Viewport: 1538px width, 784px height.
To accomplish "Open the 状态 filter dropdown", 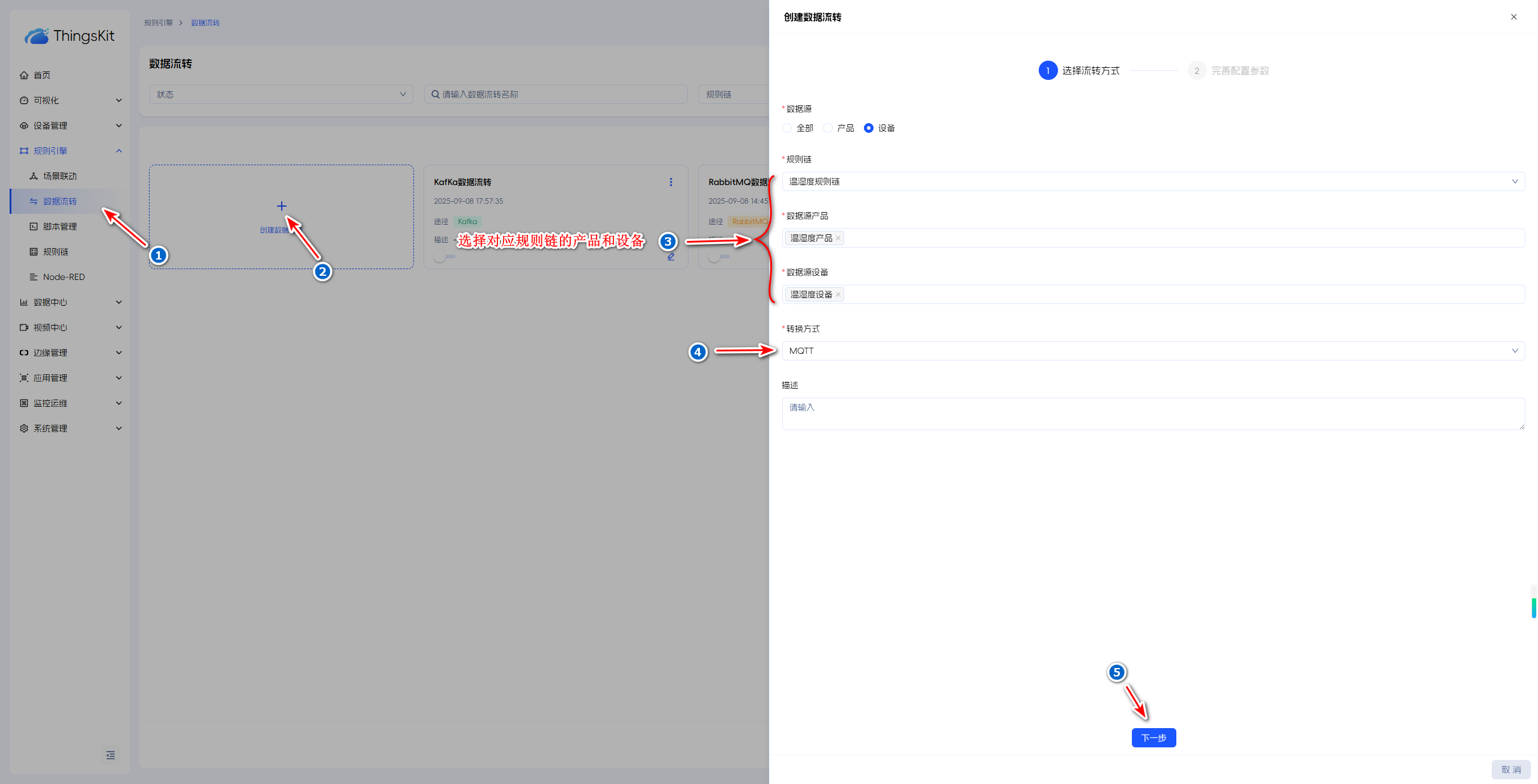I will (x=281, y=94).
